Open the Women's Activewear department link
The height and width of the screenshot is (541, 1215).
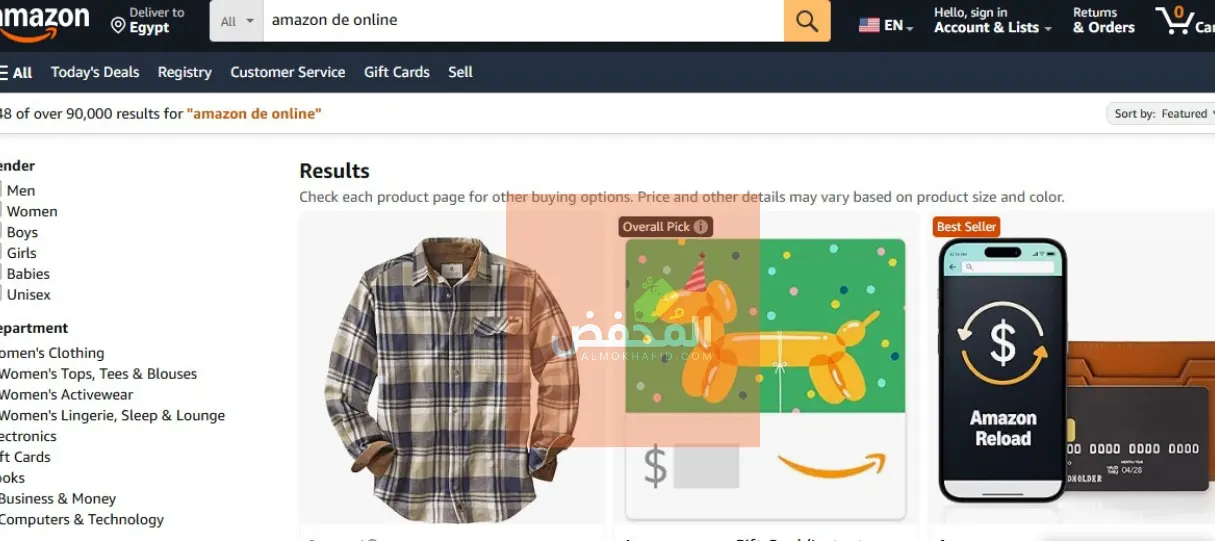[66, 394]
